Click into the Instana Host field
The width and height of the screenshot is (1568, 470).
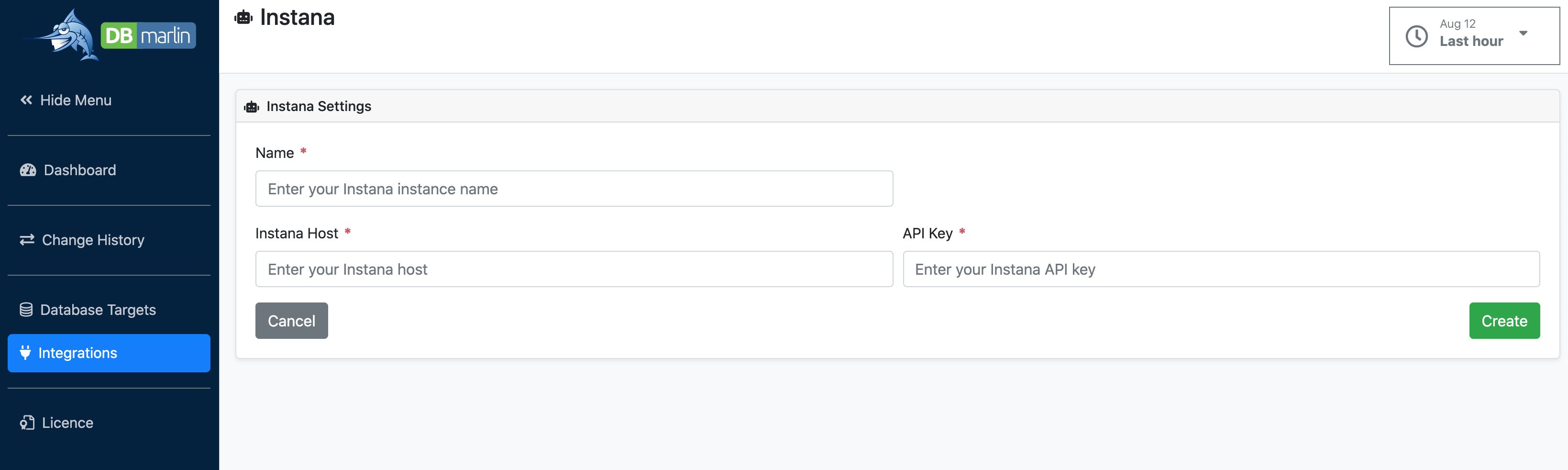pos(574,269)
